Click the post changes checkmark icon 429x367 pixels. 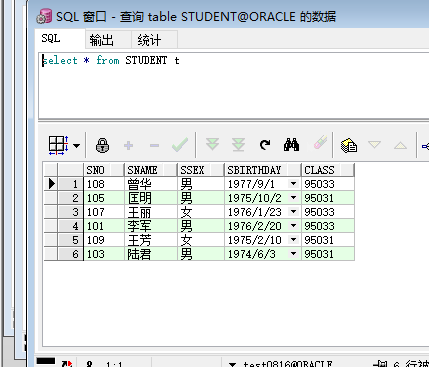pos(180,145)
